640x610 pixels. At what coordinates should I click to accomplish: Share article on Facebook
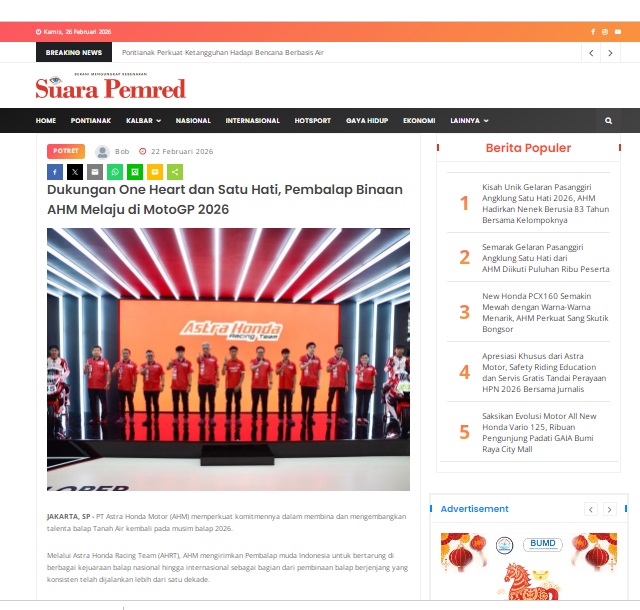point(56,172)
